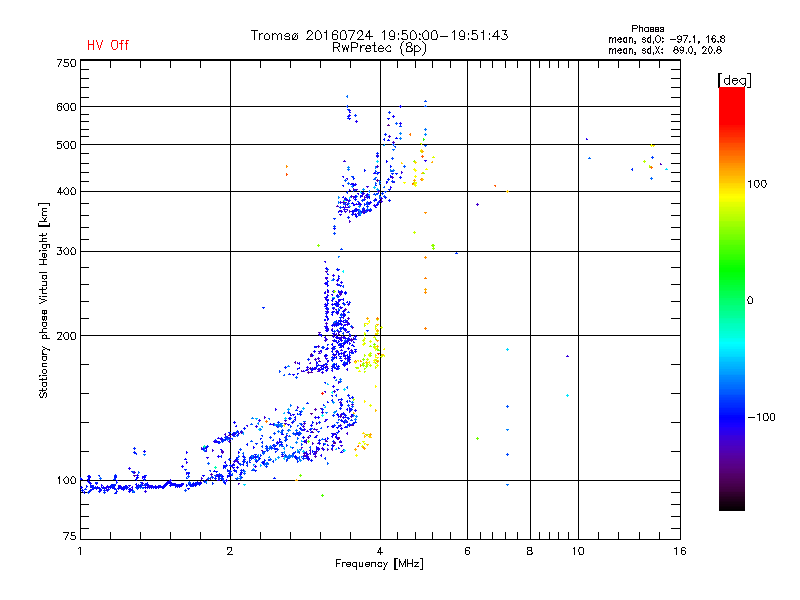Click the "Frequency [MHz]" axis title
This screenshot has height=600, width=800.
tap(379, 564)
